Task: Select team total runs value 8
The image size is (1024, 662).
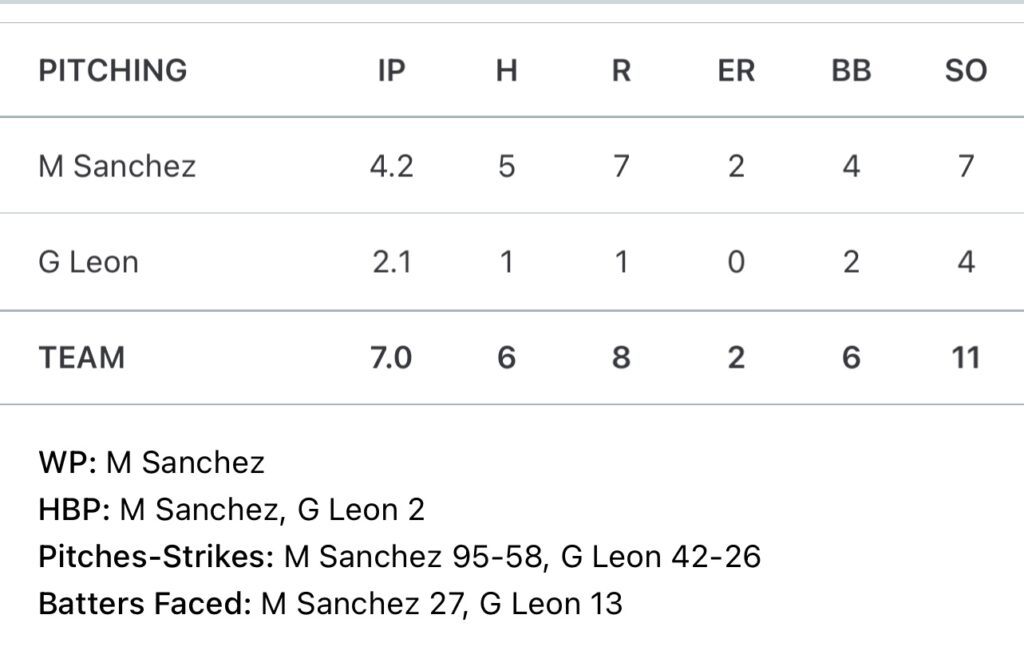Action: [x=621, y=358]
